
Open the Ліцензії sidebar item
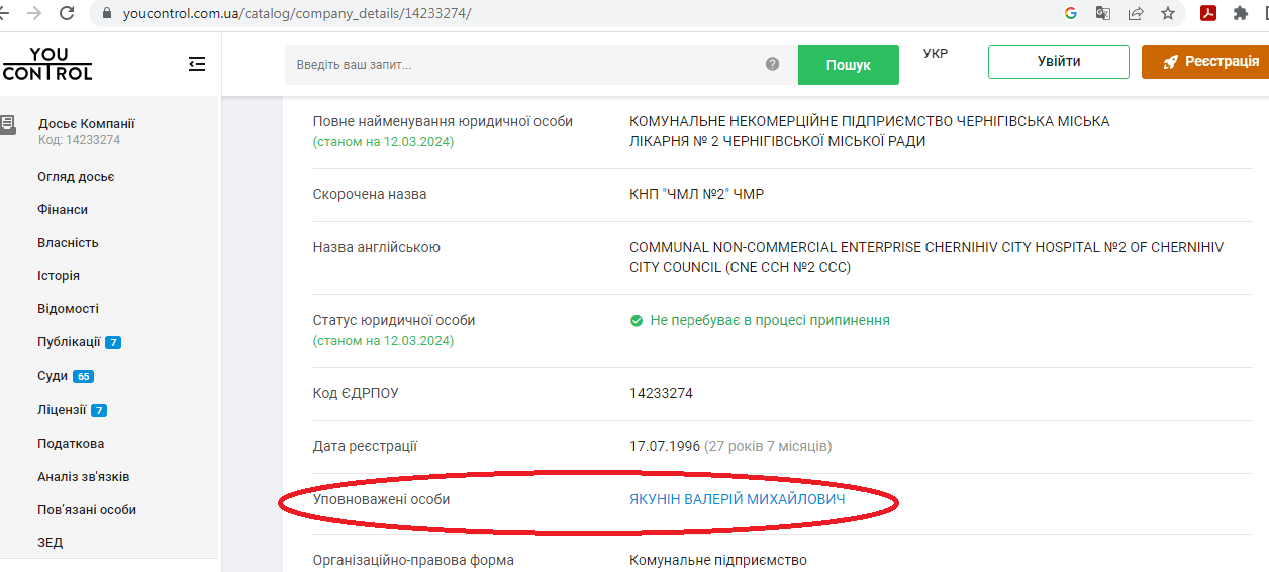pyautogui.click(x=62, y=410)
